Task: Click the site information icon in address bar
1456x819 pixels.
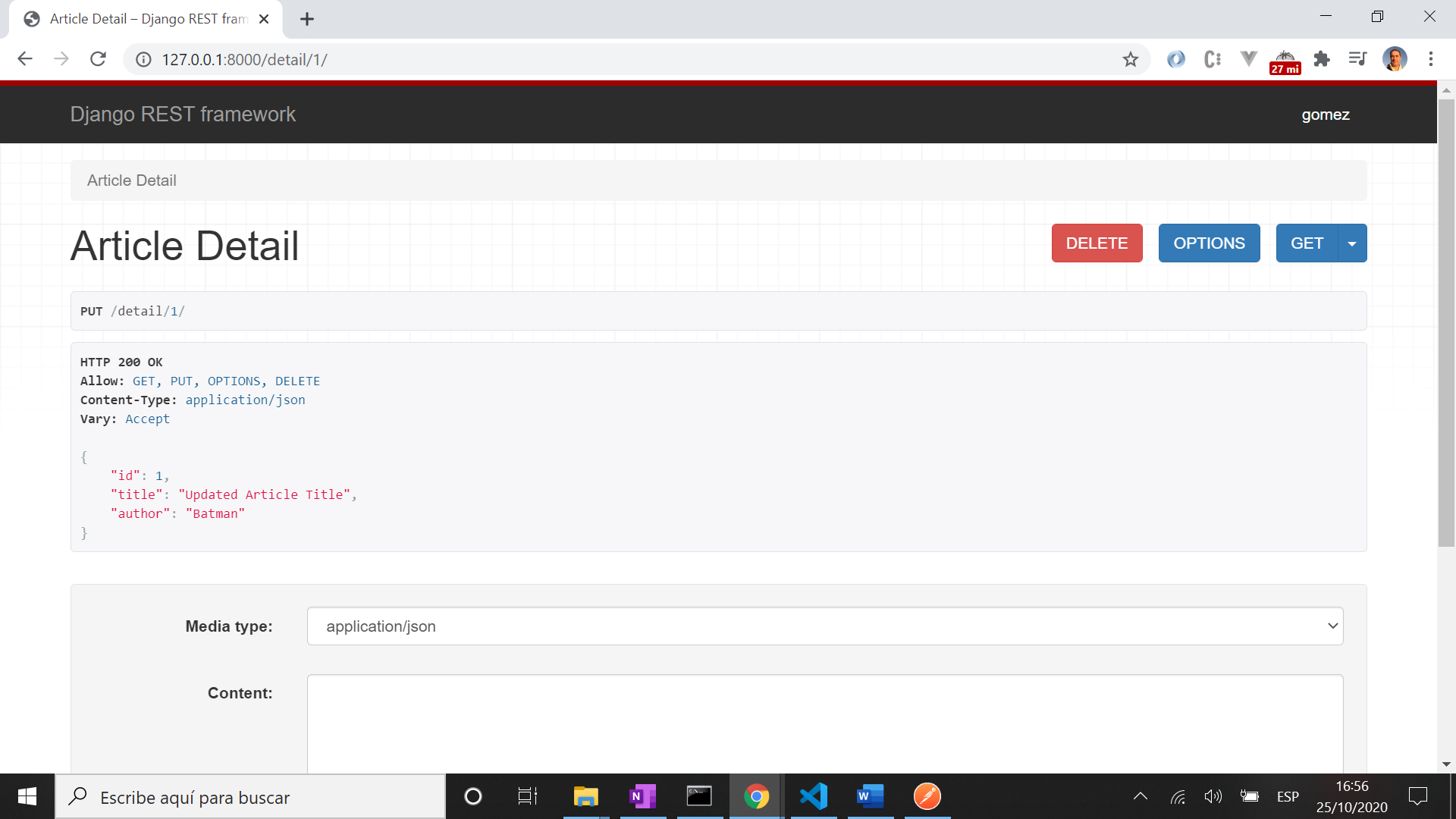Action: [143, 59]
